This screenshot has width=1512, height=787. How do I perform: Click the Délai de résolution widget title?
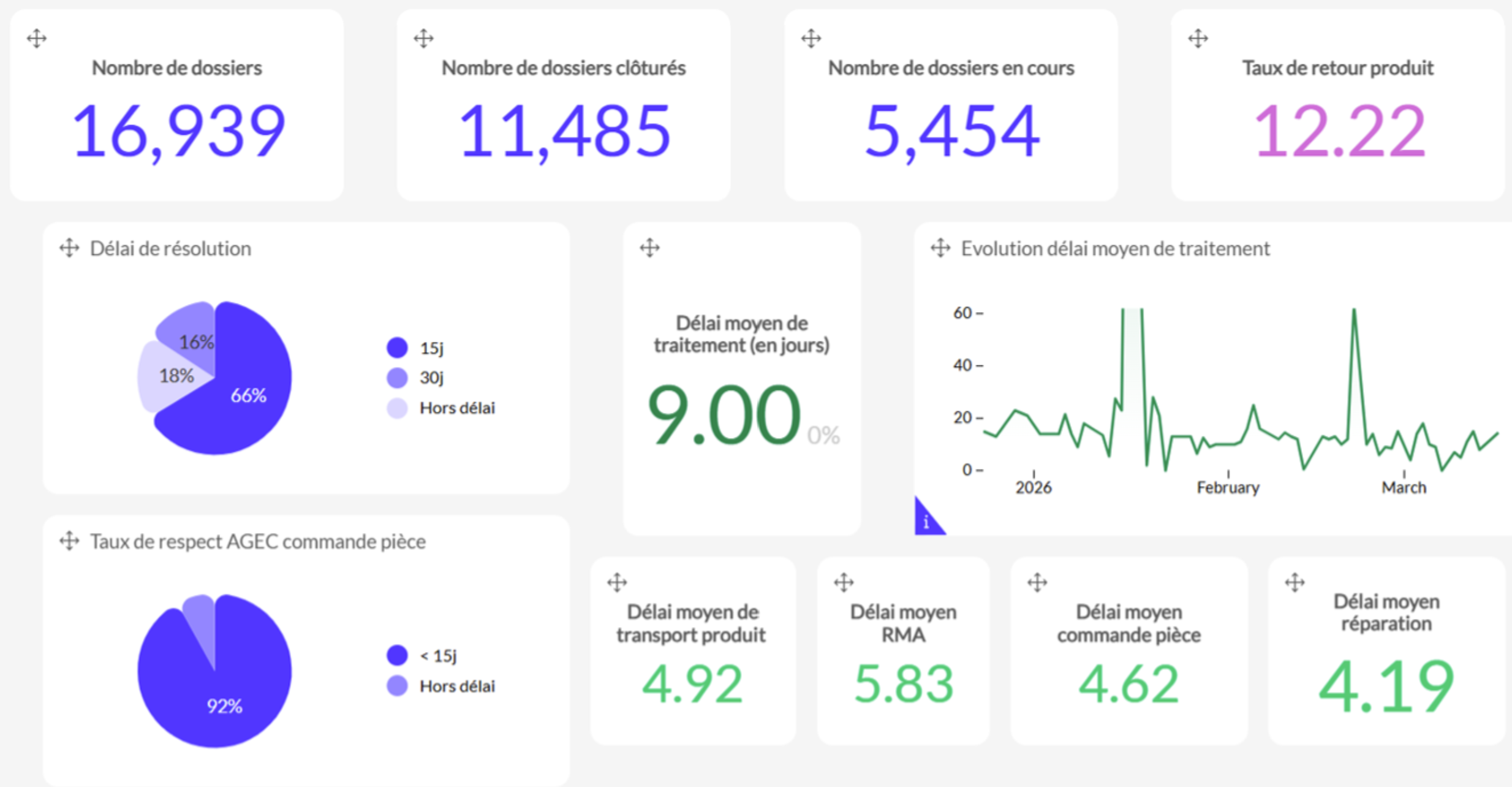[x=170, y=248]
